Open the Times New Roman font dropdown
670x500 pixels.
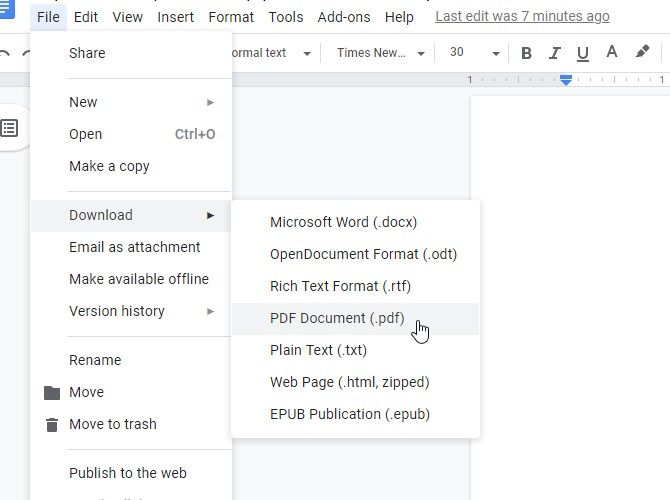click(380, 53)
